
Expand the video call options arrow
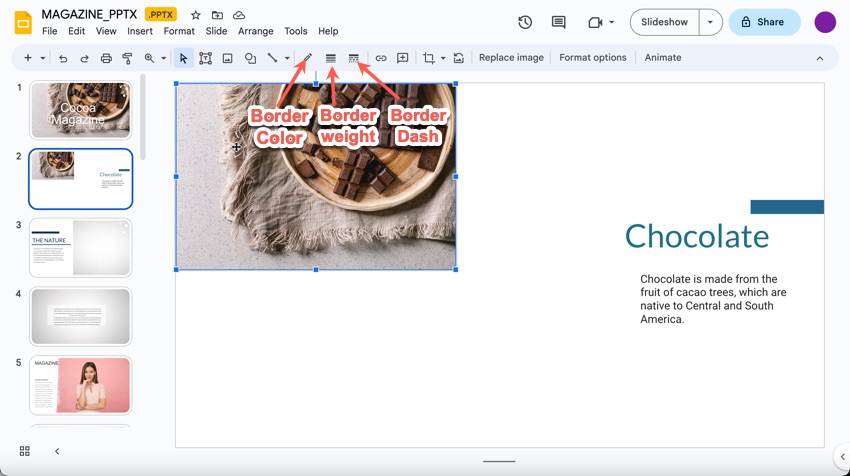(x=611, y=22)
